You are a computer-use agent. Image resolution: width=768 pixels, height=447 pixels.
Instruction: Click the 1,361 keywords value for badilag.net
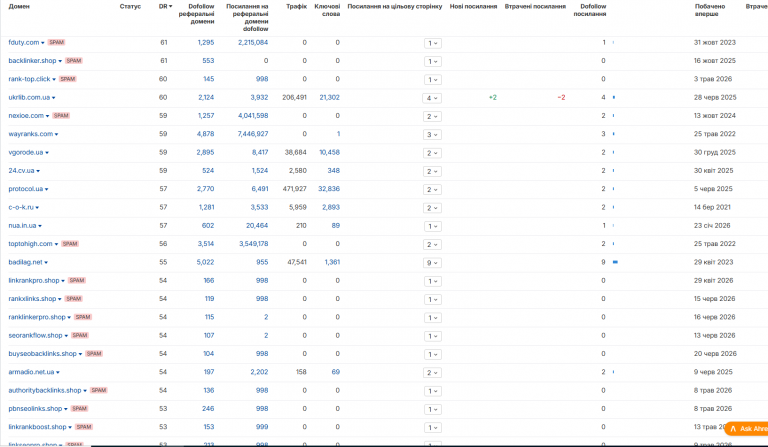click(x=332, y=262)
